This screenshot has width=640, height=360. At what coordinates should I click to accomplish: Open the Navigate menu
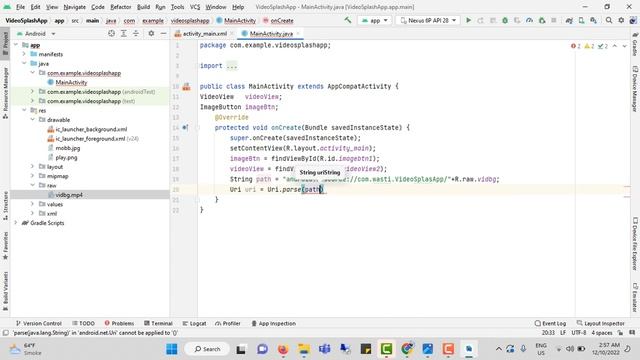(75, 7)
